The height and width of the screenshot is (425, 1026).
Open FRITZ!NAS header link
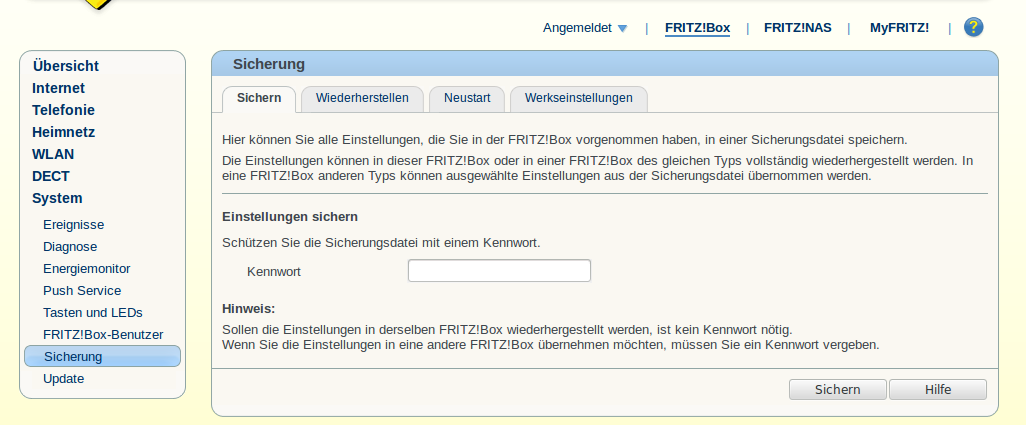click(x=798, y=28)
